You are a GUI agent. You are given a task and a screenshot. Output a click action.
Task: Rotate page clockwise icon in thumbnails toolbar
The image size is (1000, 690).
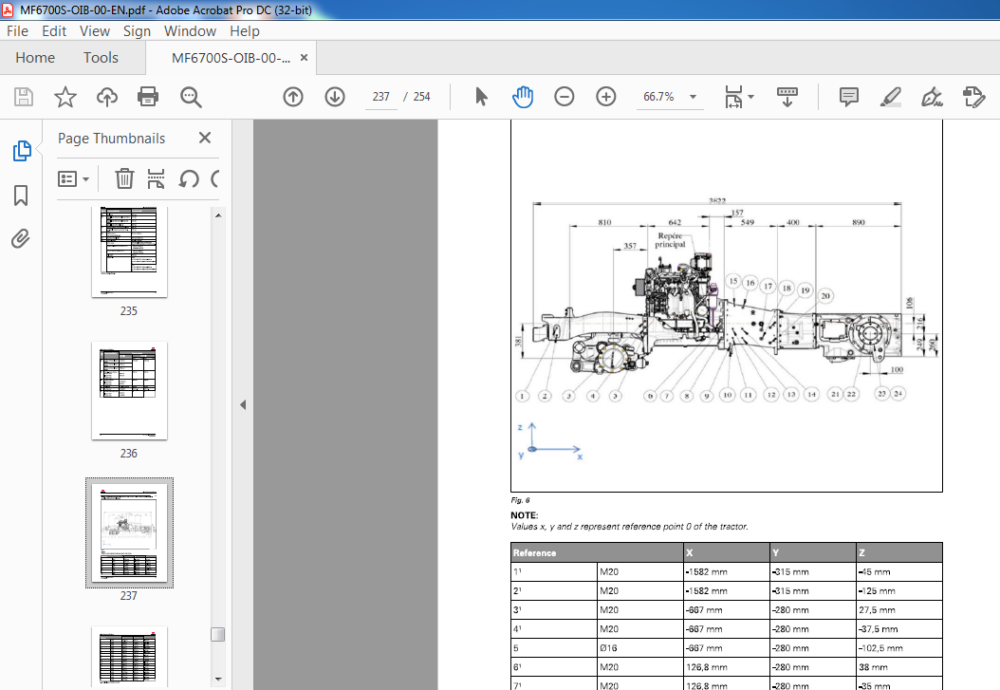point(216,179)
